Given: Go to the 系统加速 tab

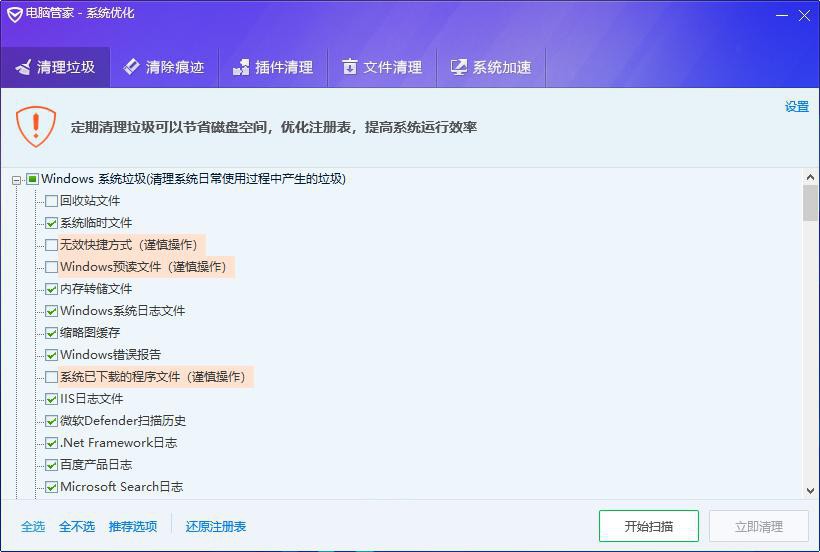Looking at the screenshot, I should point(491,67).
